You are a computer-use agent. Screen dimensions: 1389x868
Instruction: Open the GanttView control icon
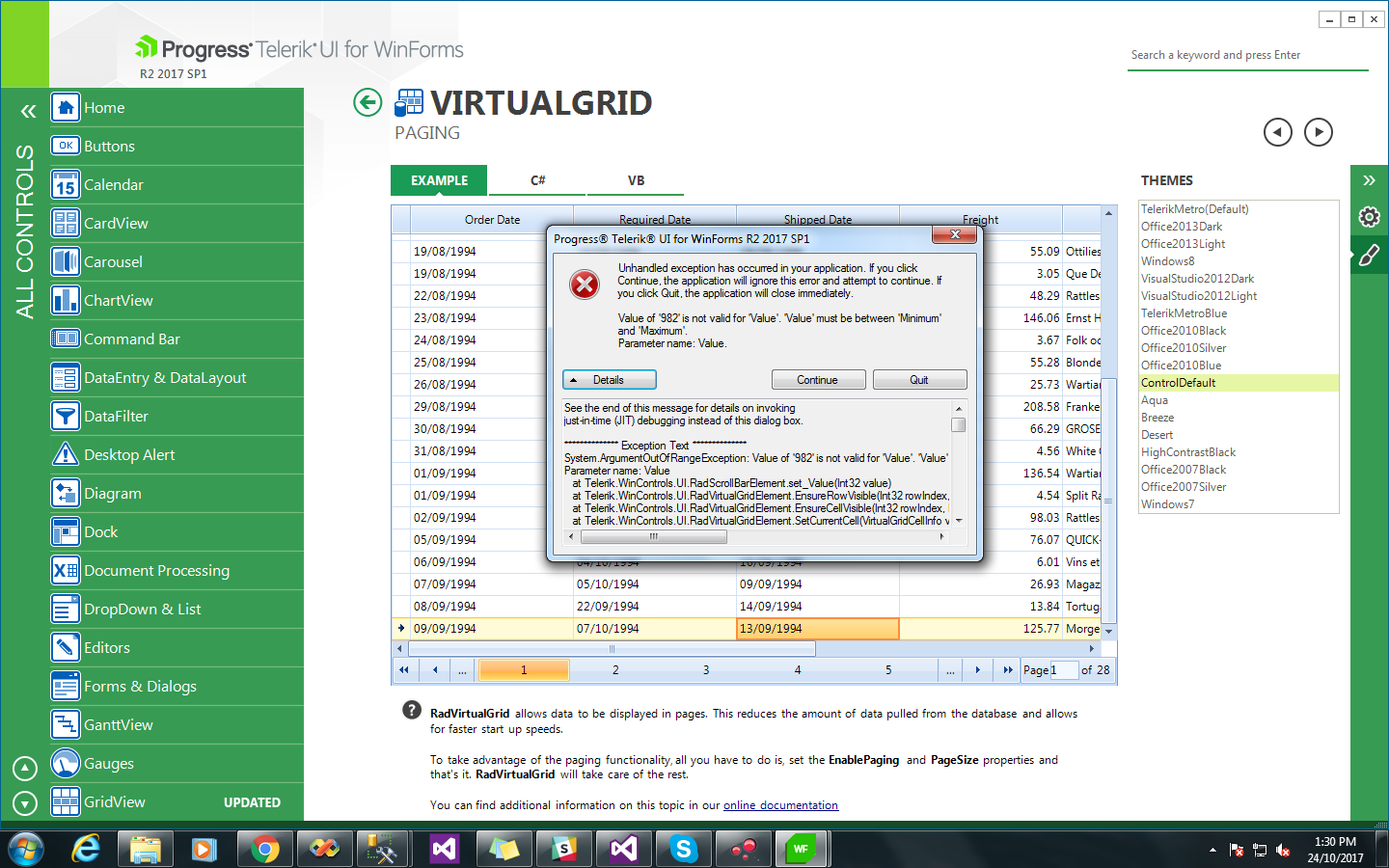tap(66, 724)
